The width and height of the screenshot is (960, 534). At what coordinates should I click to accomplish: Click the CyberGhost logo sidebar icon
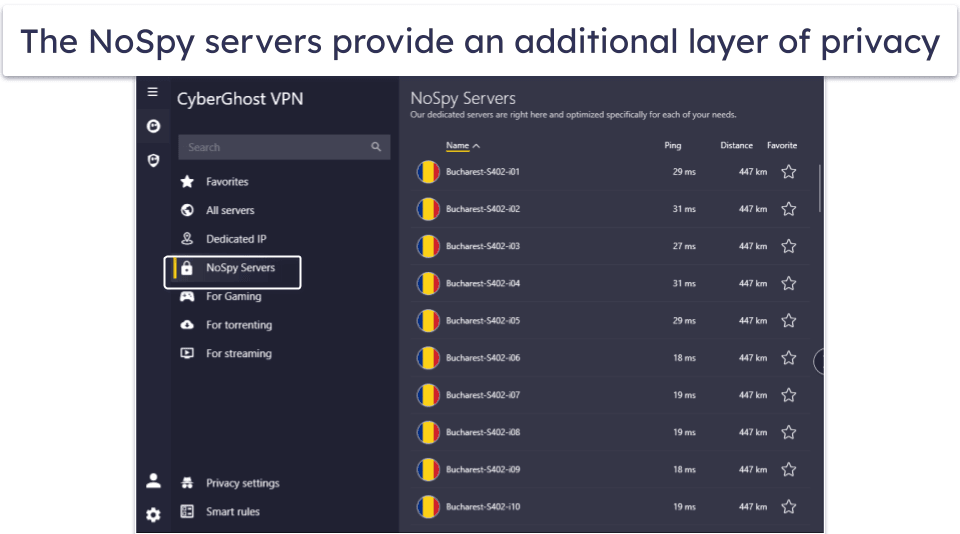pyautogui.click(x=153, y=126)
